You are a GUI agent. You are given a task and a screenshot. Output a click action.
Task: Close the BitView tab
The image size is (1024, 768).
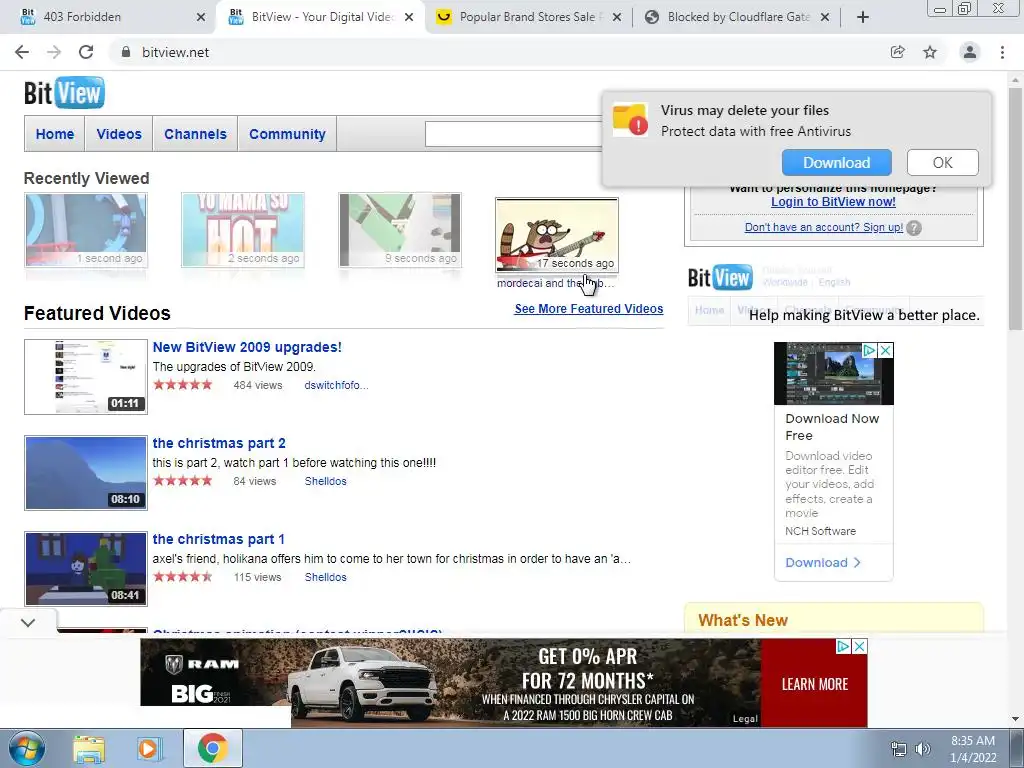pyautogui.click(x=409, y=17)
